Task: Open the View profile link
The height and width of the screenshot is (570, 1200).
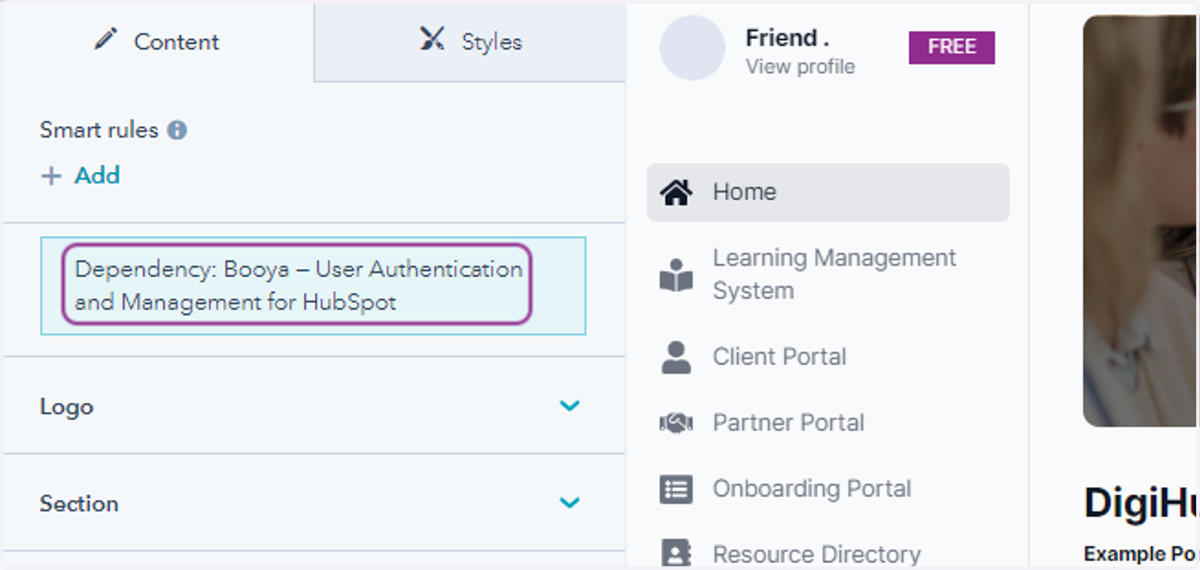Action: point(800,67)
